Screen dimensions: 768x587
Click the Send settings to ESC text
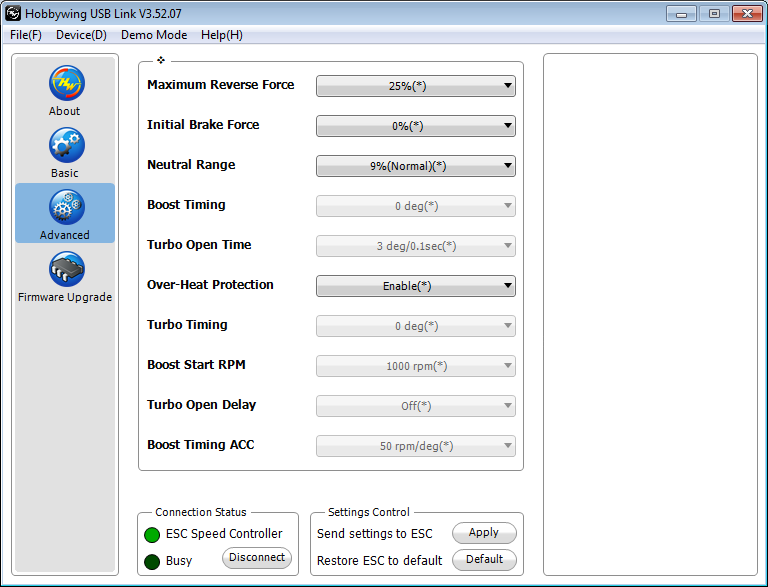(x=375, y=534)
